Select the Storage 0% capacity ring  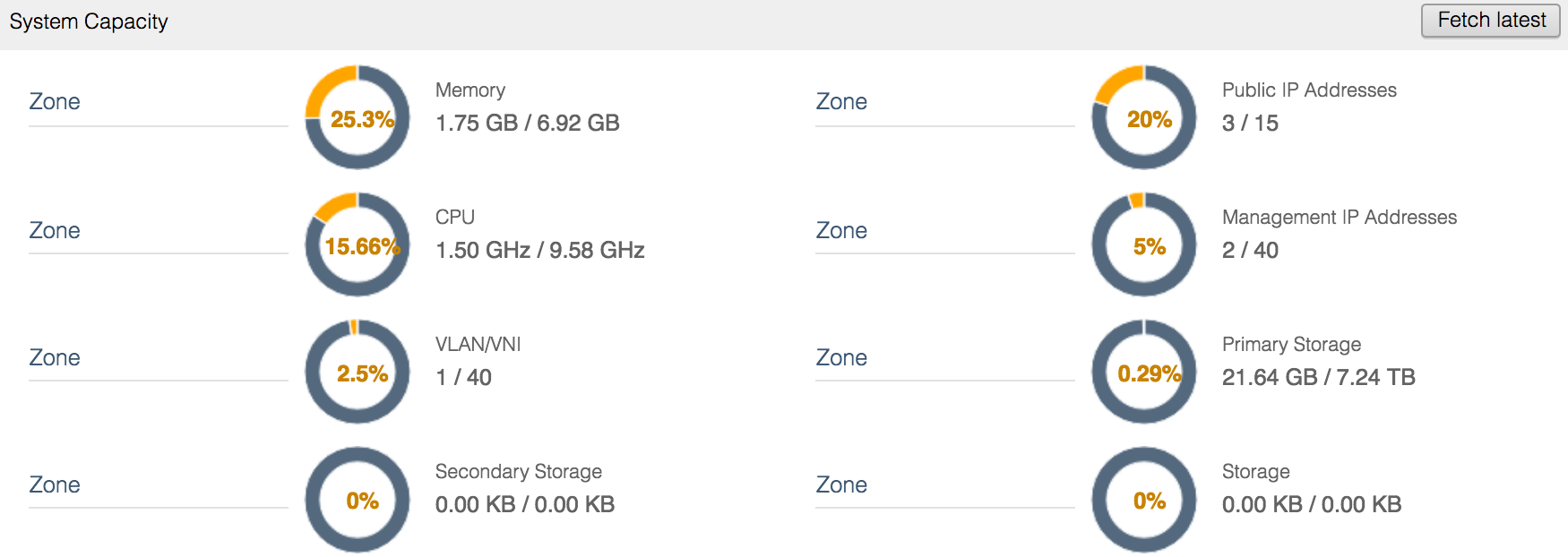[x=1144, y=499]
